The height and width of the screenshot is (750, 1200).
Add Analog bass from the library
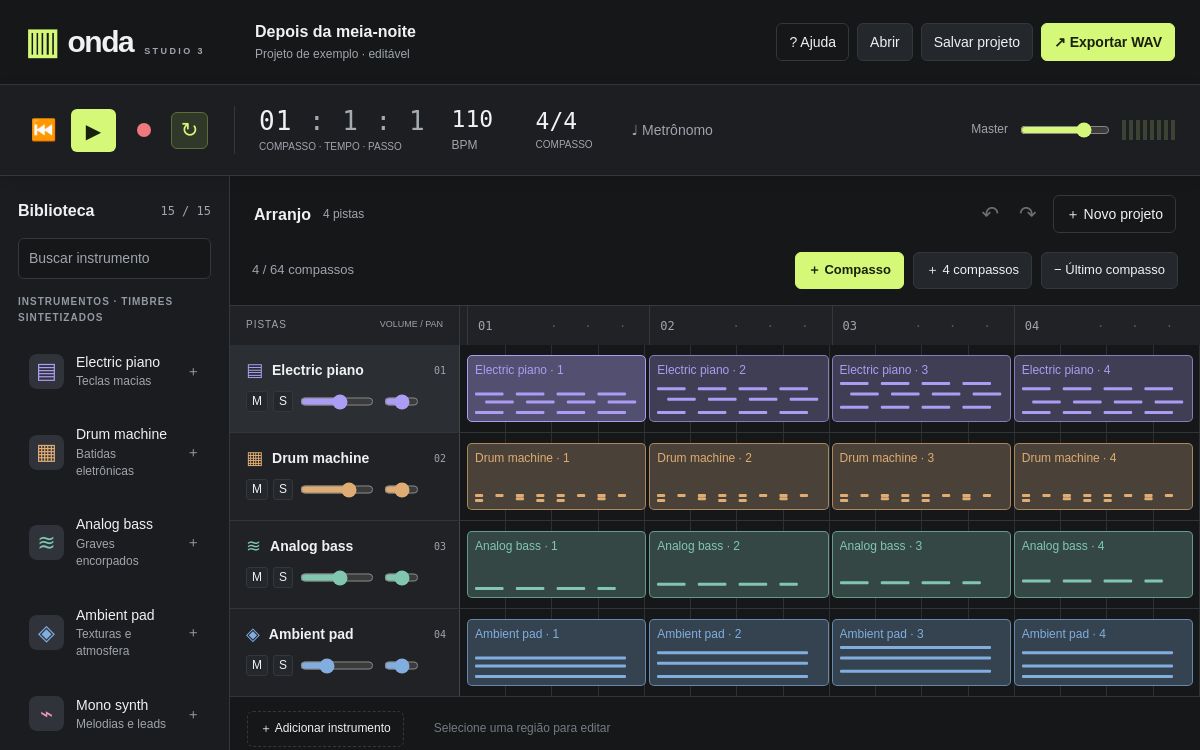(193, 542)
